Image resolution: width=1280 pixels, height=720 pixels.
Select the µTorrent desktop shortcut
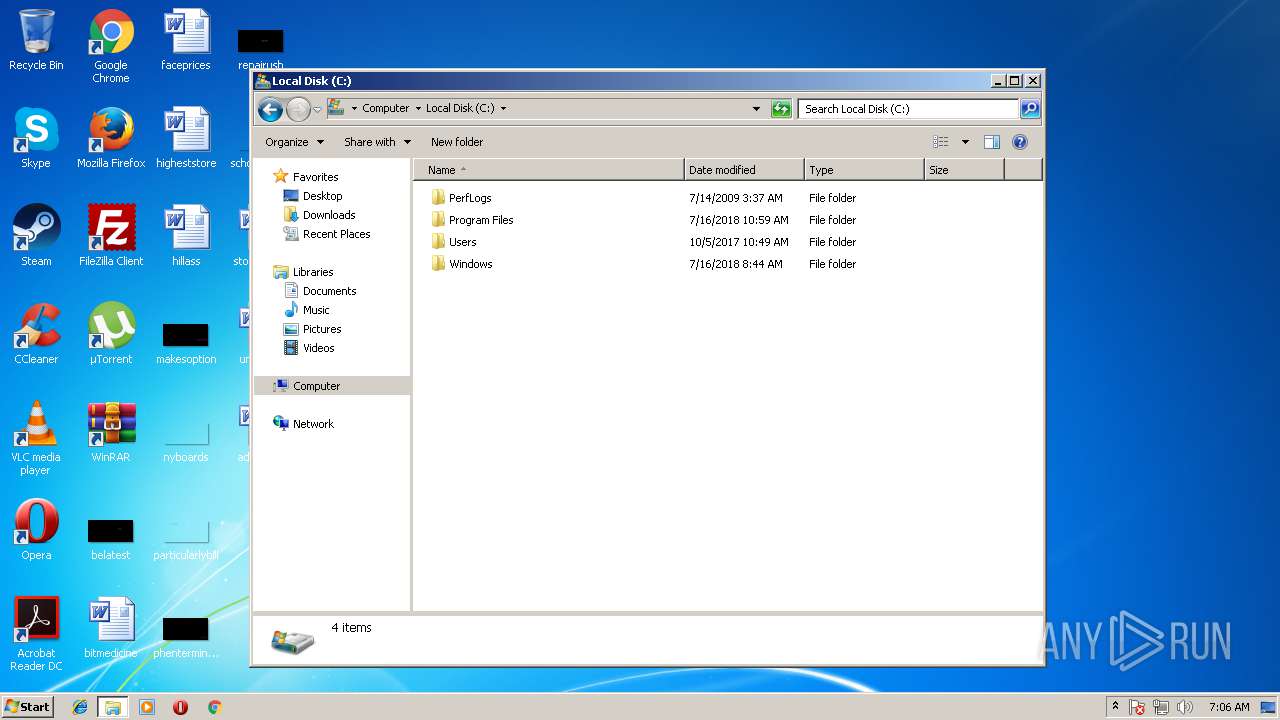point(111,335)
